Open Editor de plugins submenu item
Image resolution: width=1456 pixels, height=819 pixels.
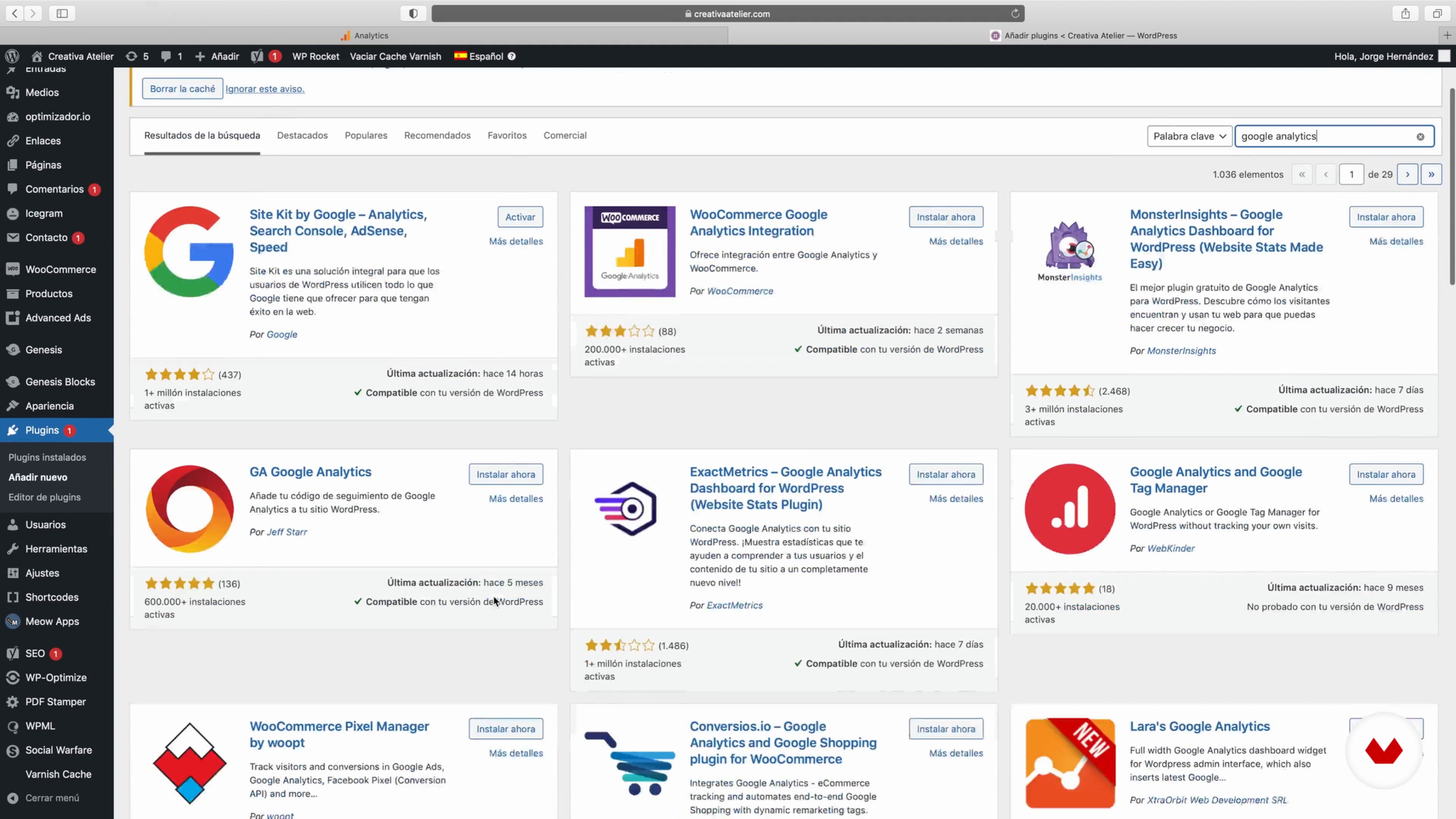tap(45, 497)
